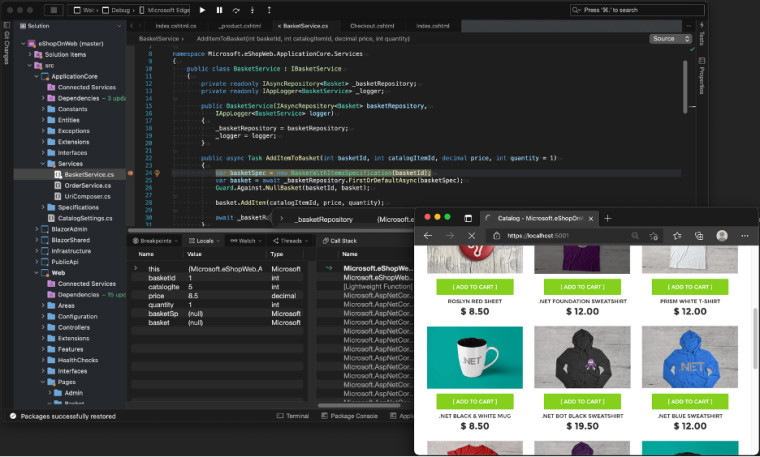Image resolution: width=760 pixels, height=457 pixels.
Task: Expand the Specifications folder
Action: click(x=43, y=207)
